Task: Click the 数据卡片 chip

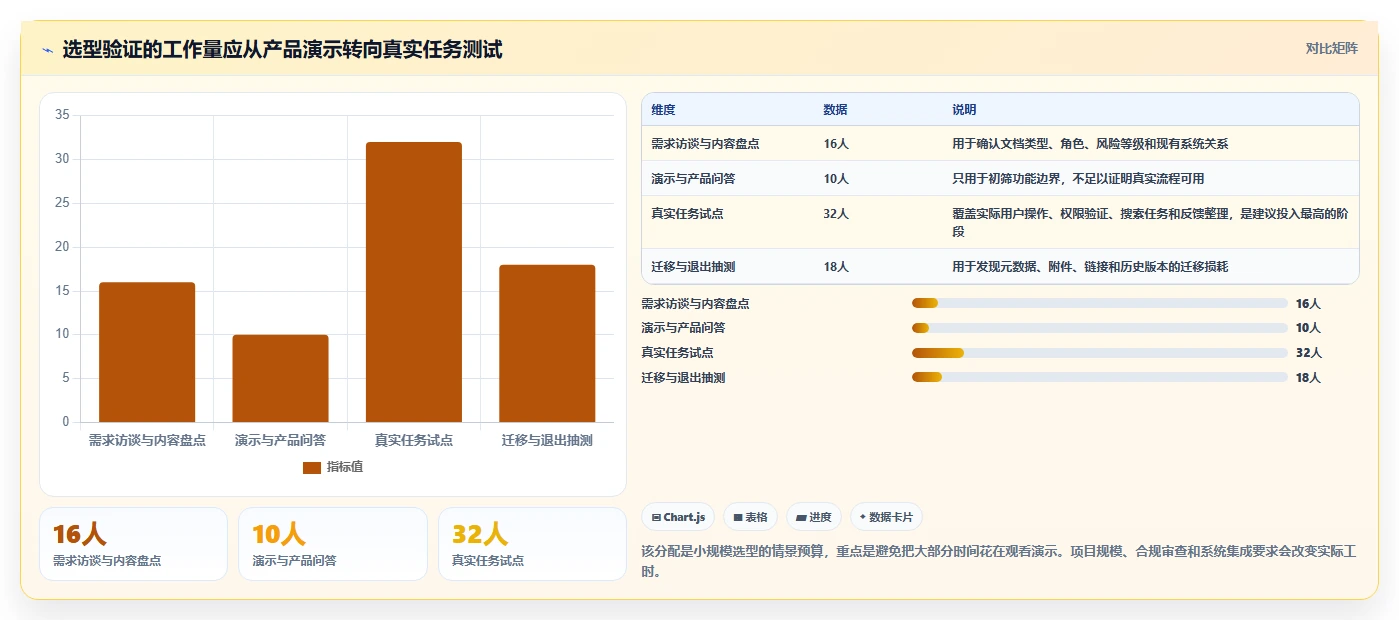Action: click(x=886, y=517)
